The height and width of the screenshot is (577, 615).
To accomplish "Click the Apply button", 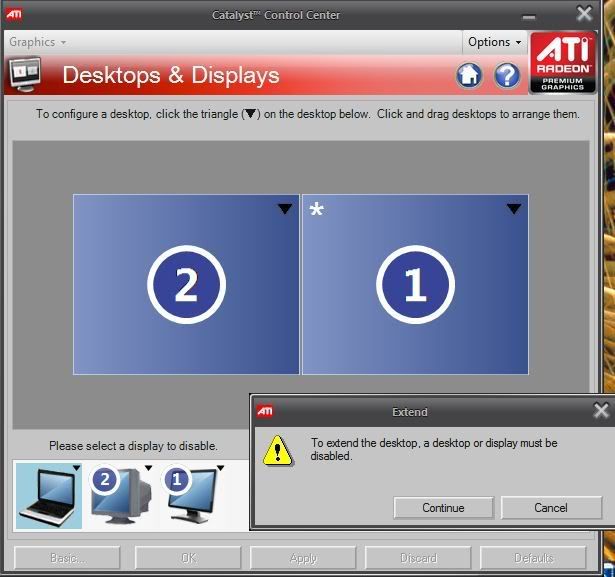I will 303,557.
